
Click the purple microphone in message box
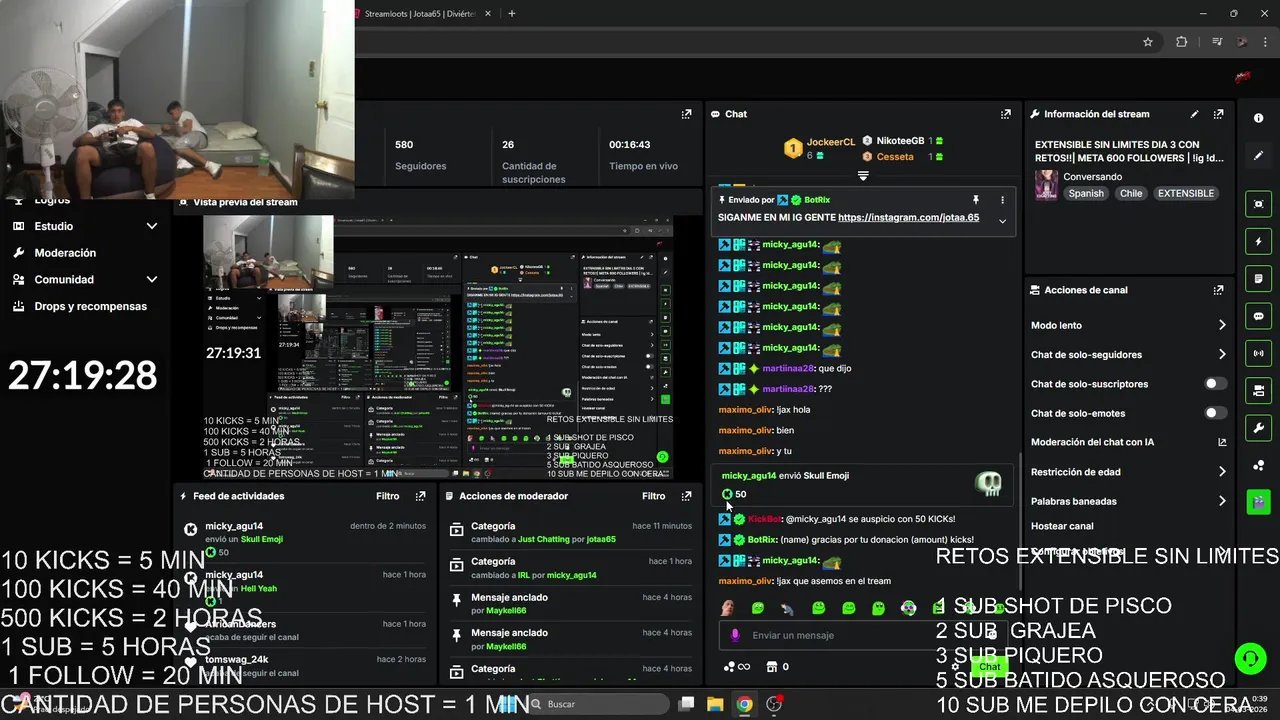point(735,635)
